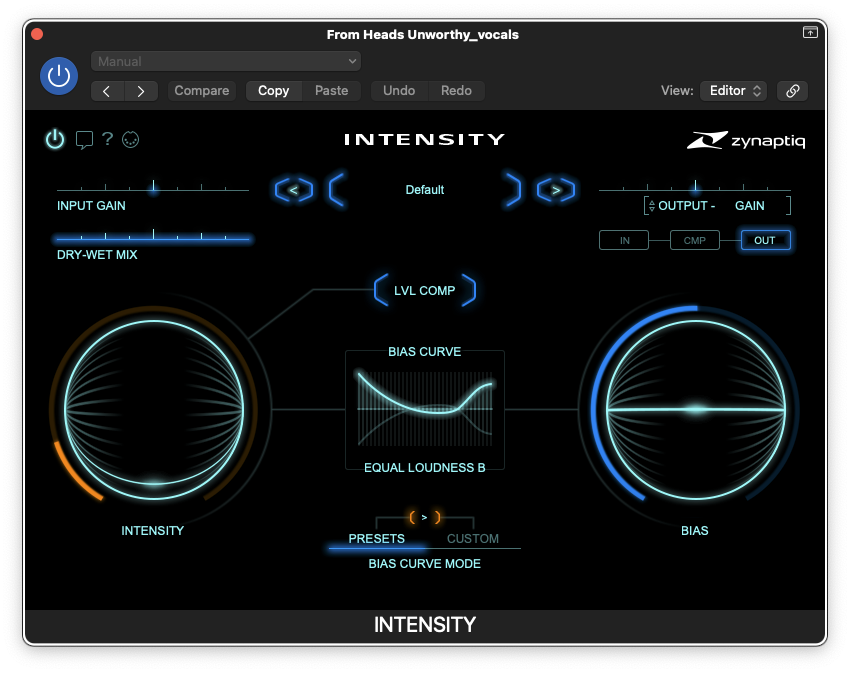
Task: Click the Paste button
Action: 331,91
